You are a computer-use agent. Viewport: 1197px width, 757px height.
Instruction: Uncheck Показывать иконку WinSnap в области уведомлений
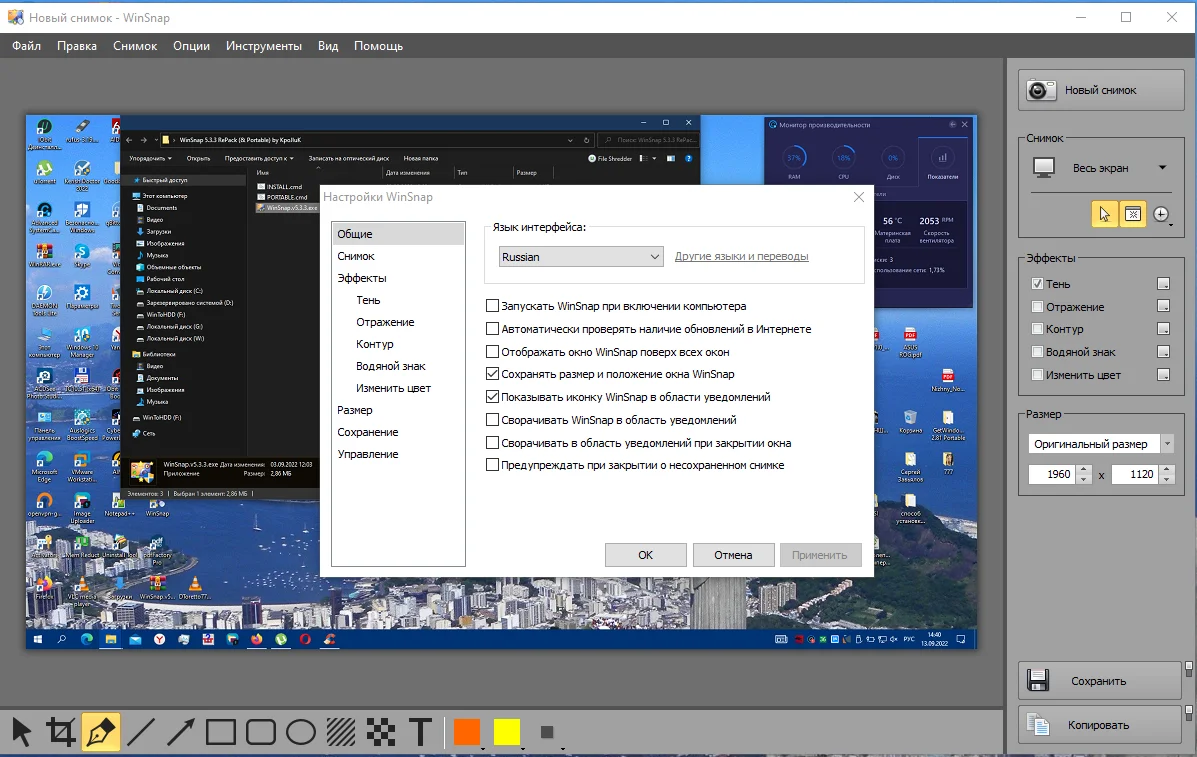pyautogui.click(x=492, y=397)
